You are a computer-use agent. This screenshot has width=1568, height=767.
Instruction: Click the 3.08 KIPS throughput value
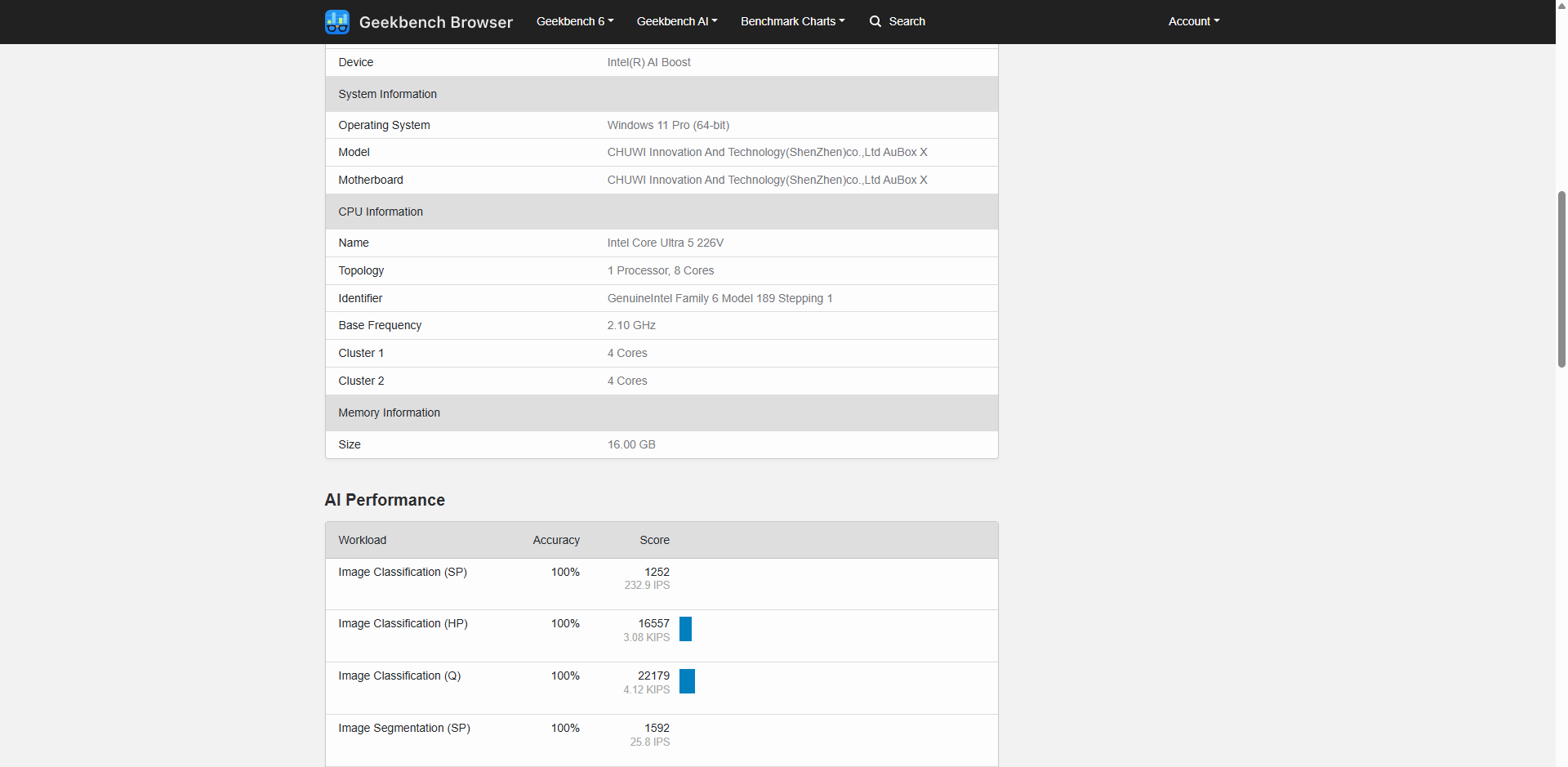[x=646, y=637]
